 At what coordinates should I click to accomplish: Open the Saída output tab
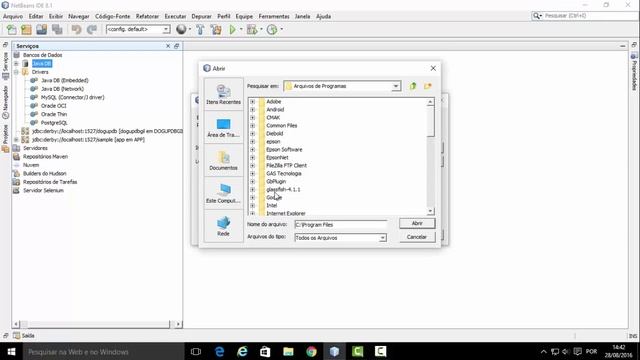[x=24, y=336]
